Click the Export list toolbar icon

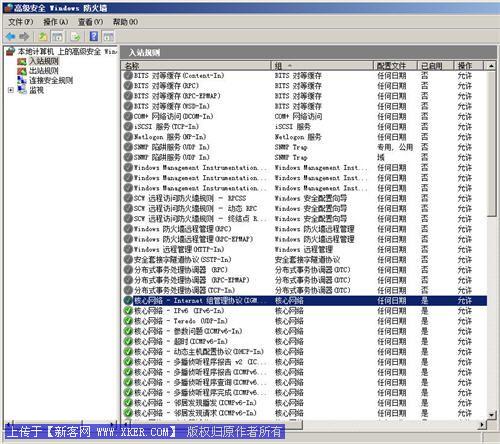[x=76, y=36]
